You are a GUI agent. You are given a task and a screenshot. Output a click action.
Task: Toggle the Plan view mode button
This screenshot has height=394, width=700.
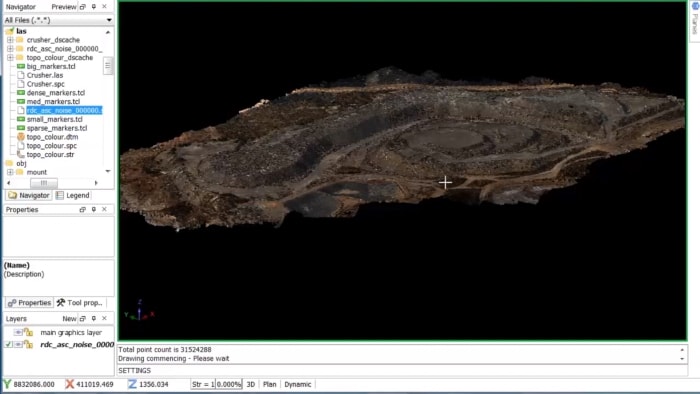(x=270, y=384)
